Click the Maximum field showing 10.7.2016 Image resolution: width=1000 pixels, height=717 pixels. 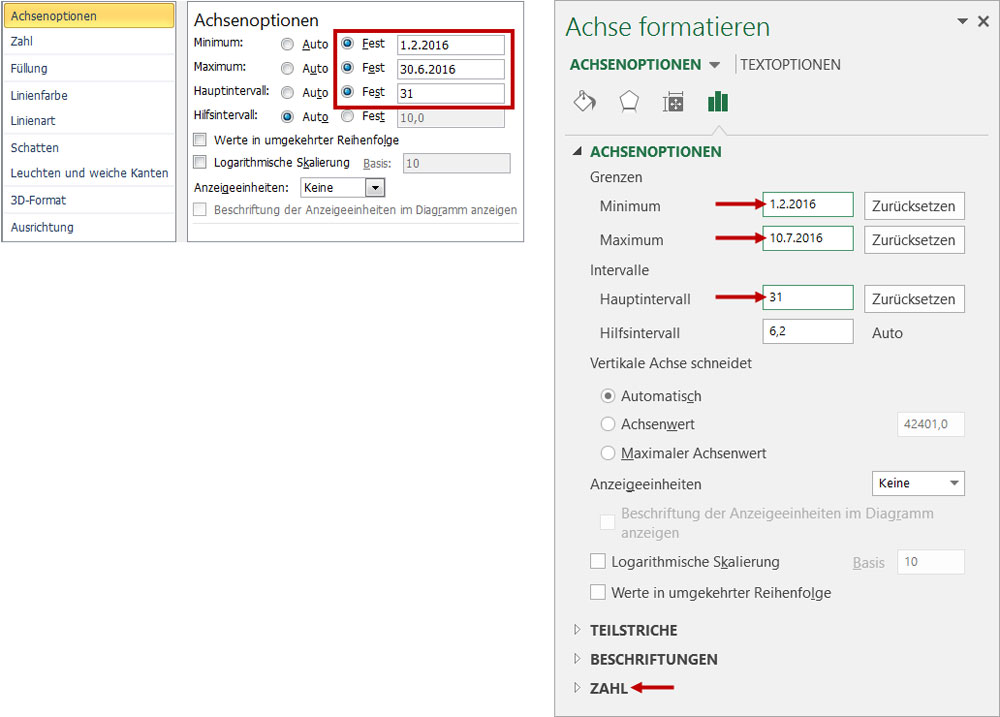(807, 238)
